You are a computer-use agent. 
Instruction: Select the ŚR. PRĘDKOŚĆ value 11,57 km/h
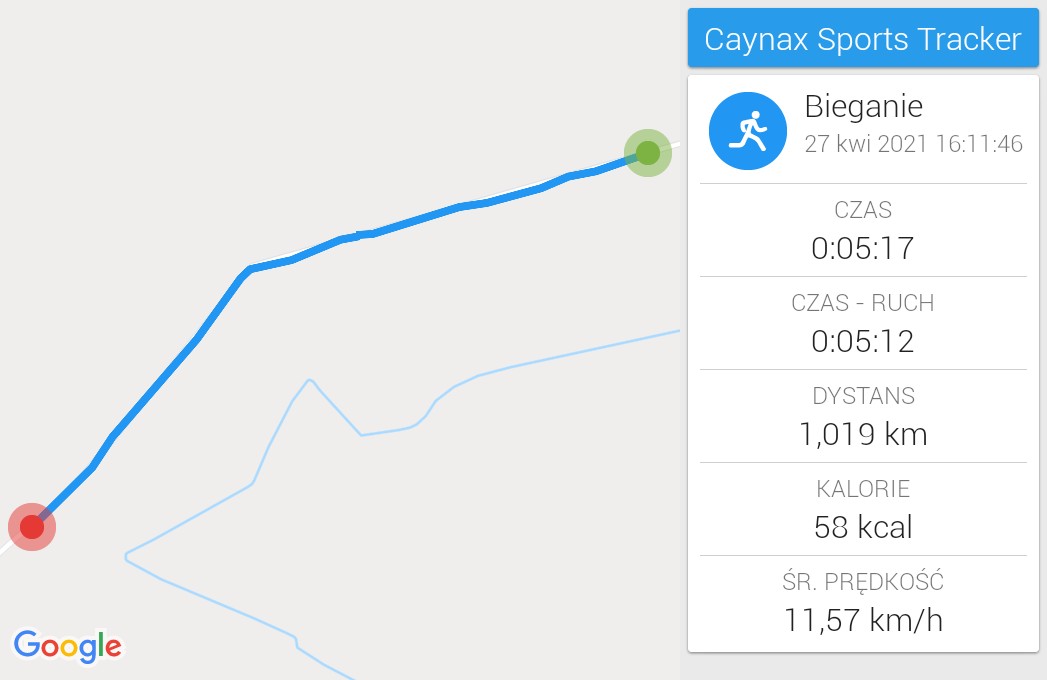coord(863,620)
